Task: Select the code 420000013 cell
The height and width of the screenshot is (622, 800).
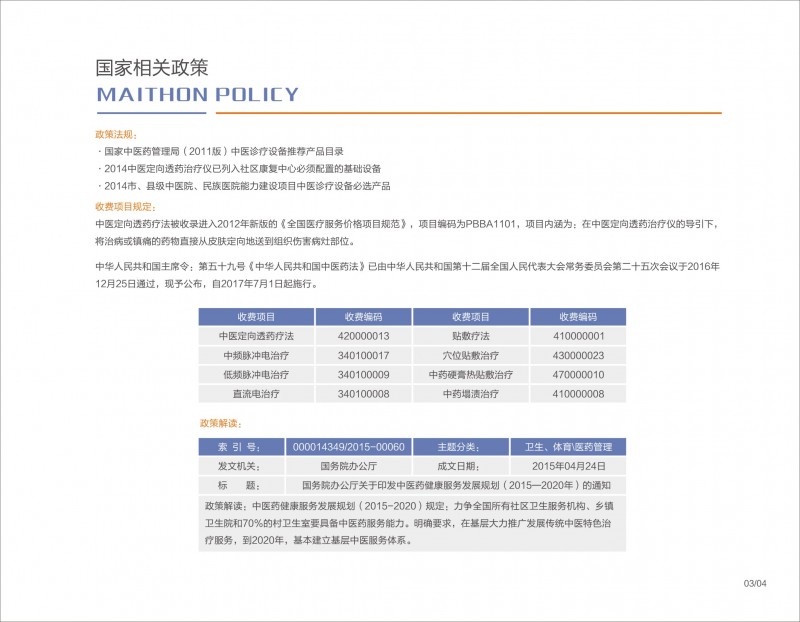Action: point(363,336)
